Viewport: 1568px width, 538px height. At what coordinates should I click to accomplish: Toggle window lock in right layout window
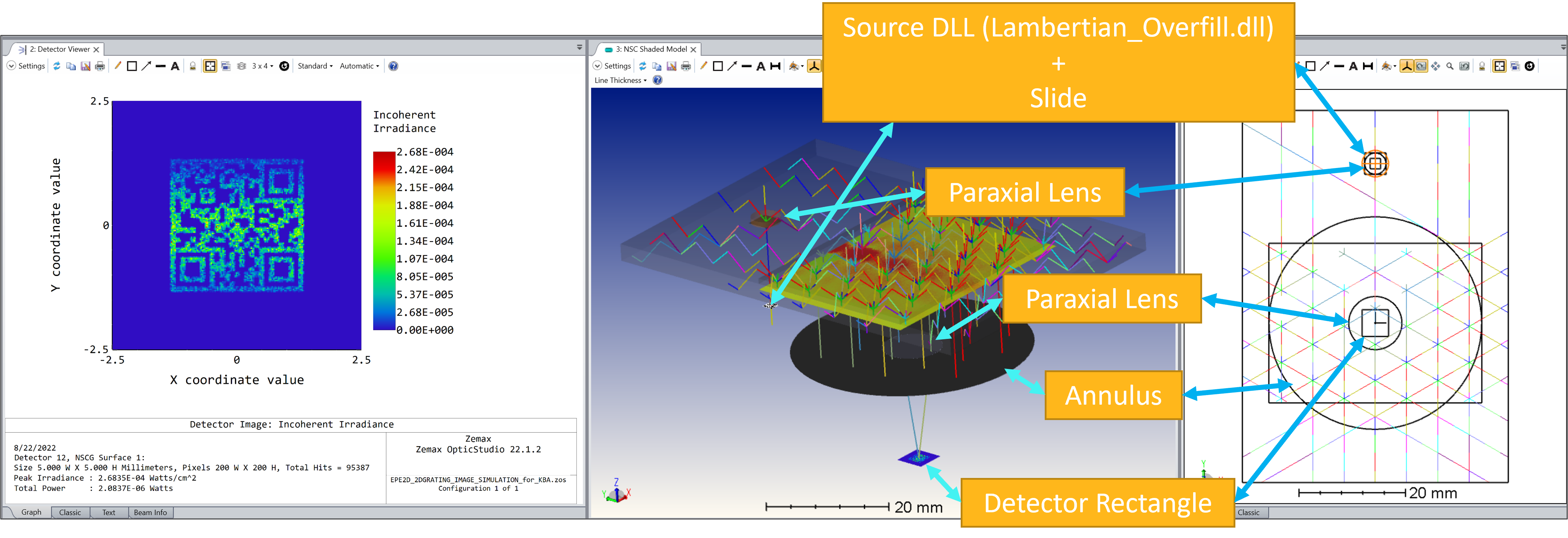click(1482, 66)
